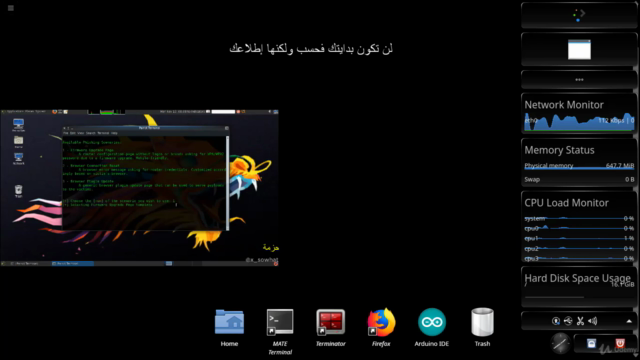The height and width of the screenshot is (360, 640).
Task: Click highlighted taskbar entry in embedded video
Action: click(73, 264)
